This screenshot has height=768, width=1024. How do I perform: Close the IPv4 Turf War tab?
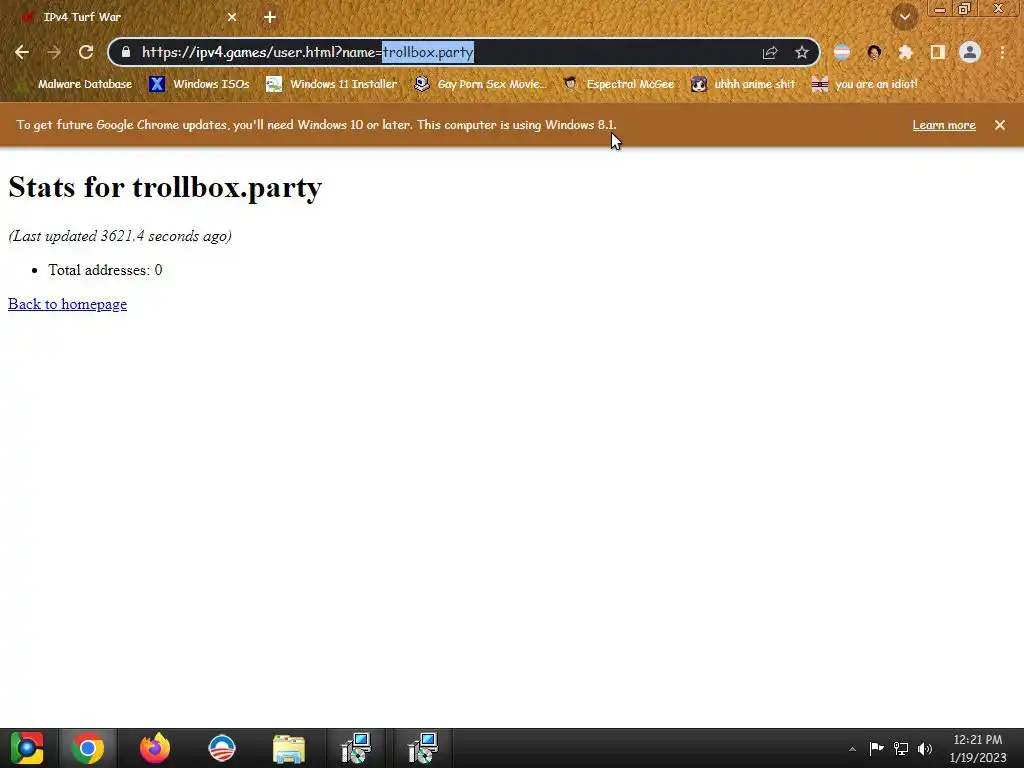click(x=232, y=17)
